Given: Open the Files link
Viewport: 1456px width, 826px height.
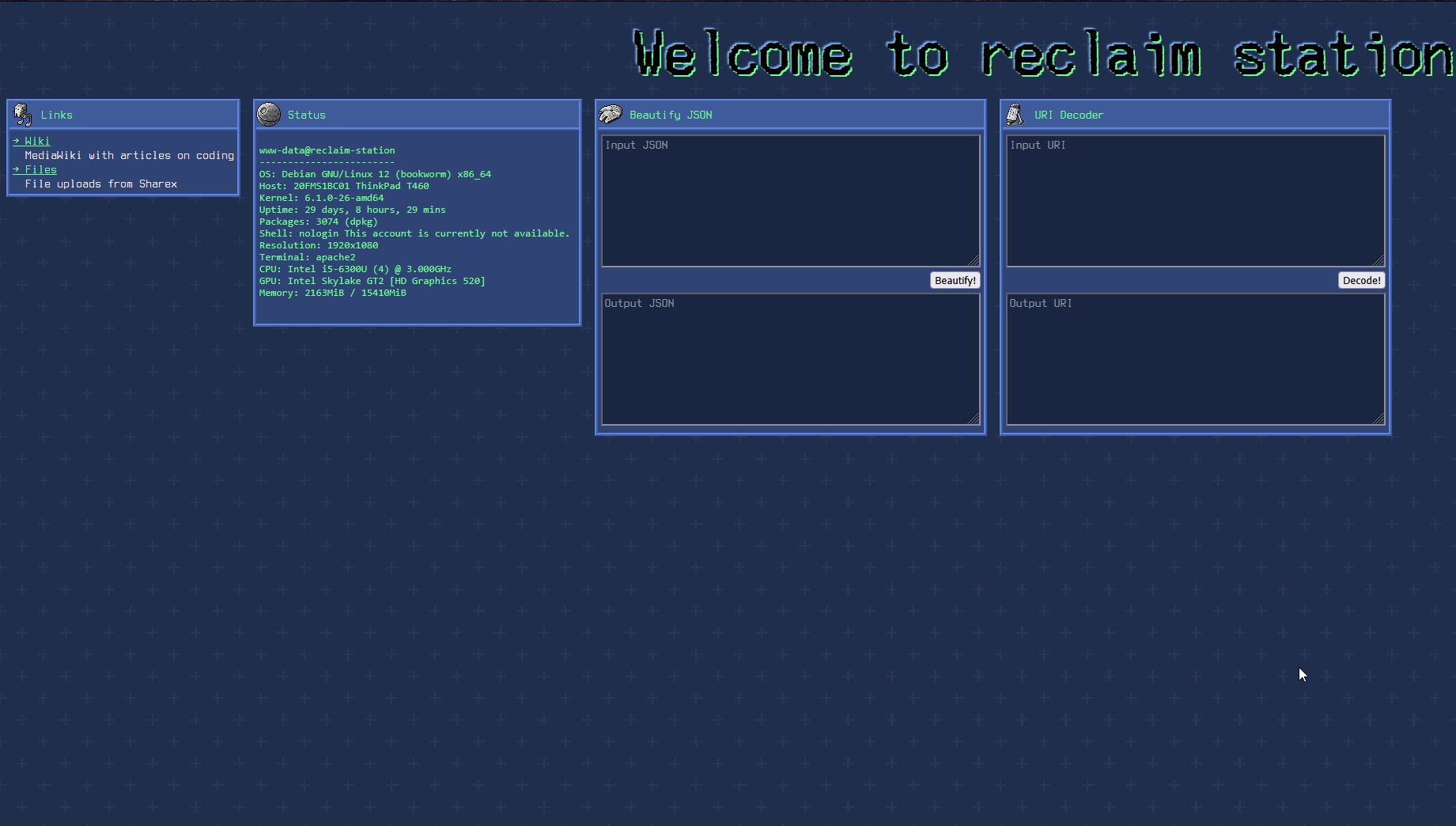Looking at the screenshot, I should coord(35,169).
